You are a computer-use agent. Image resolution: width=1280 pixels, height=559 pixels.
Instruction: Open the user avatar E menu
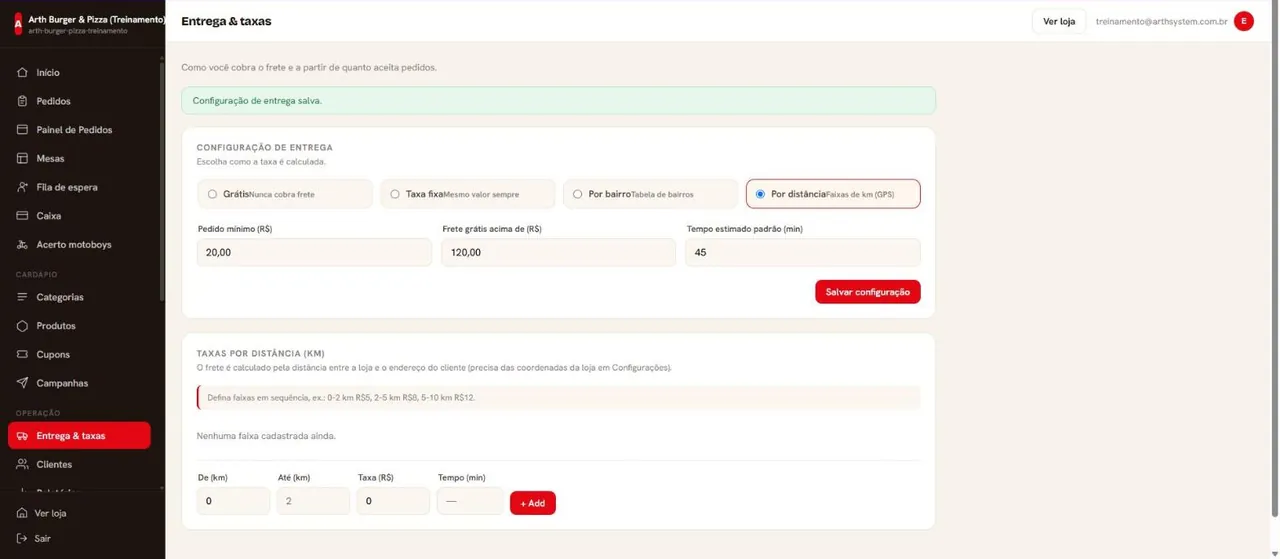1244,21
